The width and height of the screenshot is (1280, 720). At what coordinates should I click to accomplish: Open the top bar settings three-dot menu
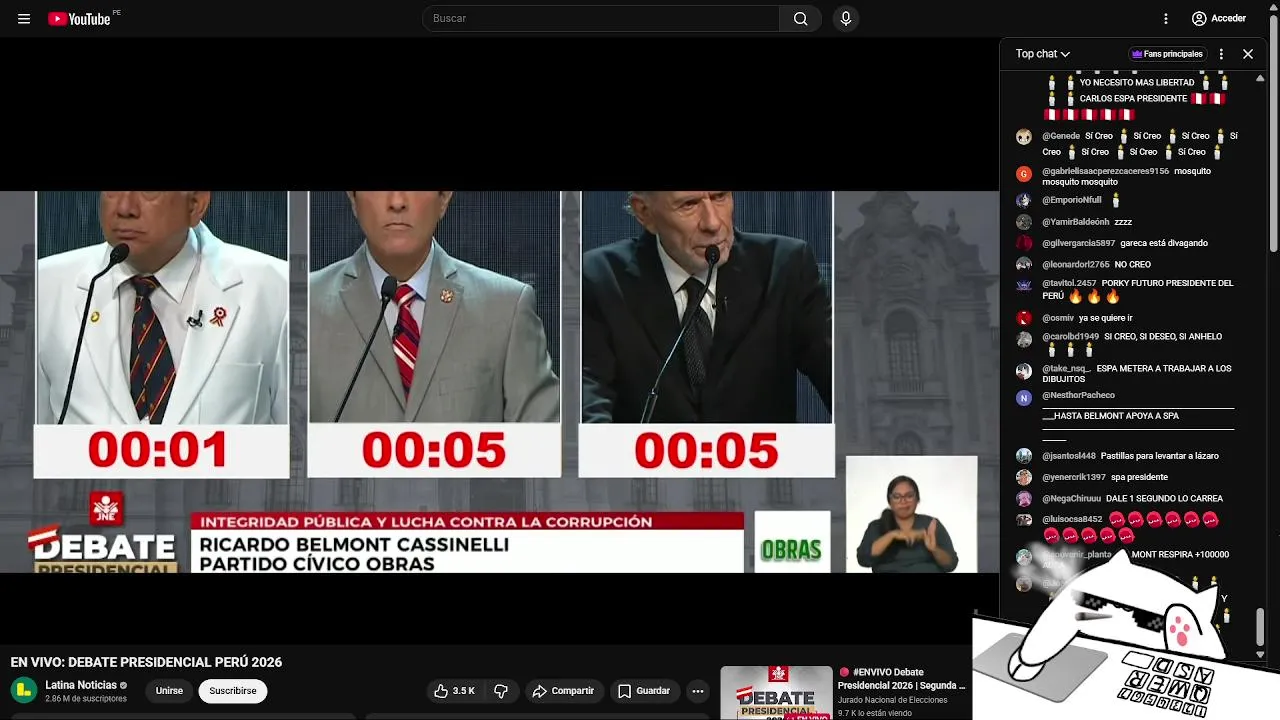point(1166,18)
